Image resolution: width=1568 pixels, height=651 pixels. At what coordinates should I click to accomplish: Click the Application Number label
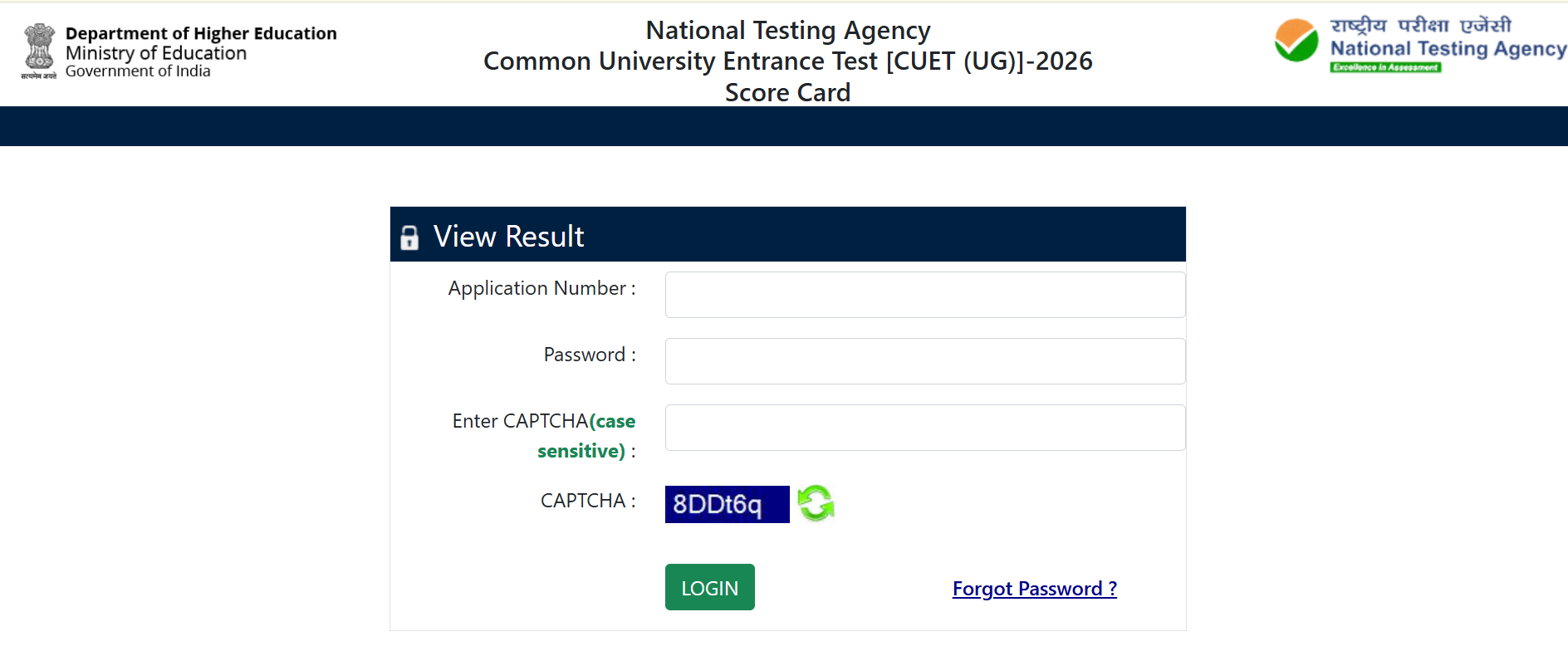[541, 288]
